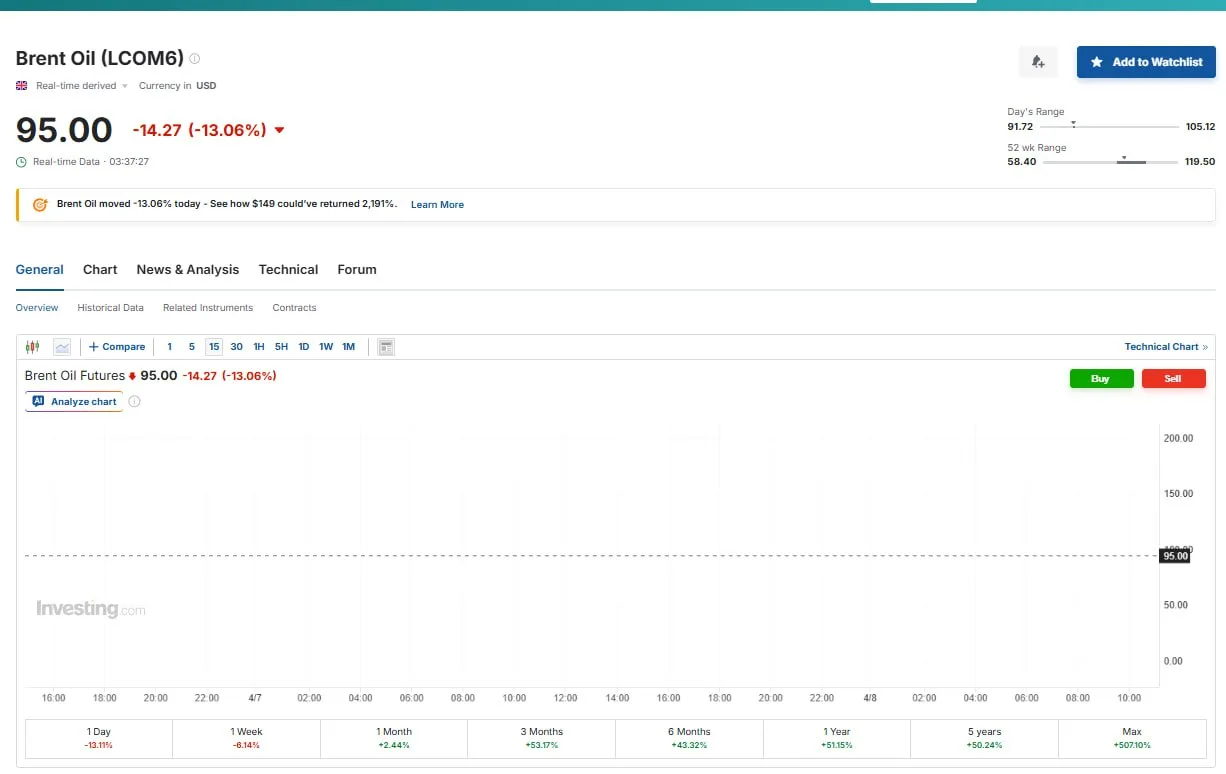Click the create alert bell icon
1226x774 pixels.
[1037, 62]
